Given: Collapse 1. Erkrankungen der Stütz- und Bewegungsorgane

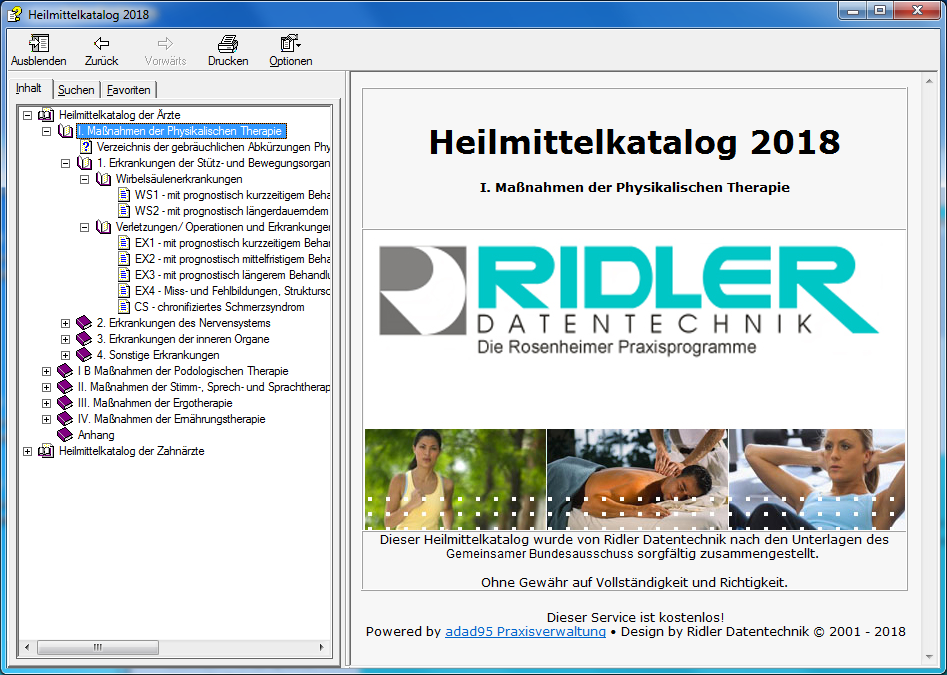Looking at the screenshot, I should 66,163.
